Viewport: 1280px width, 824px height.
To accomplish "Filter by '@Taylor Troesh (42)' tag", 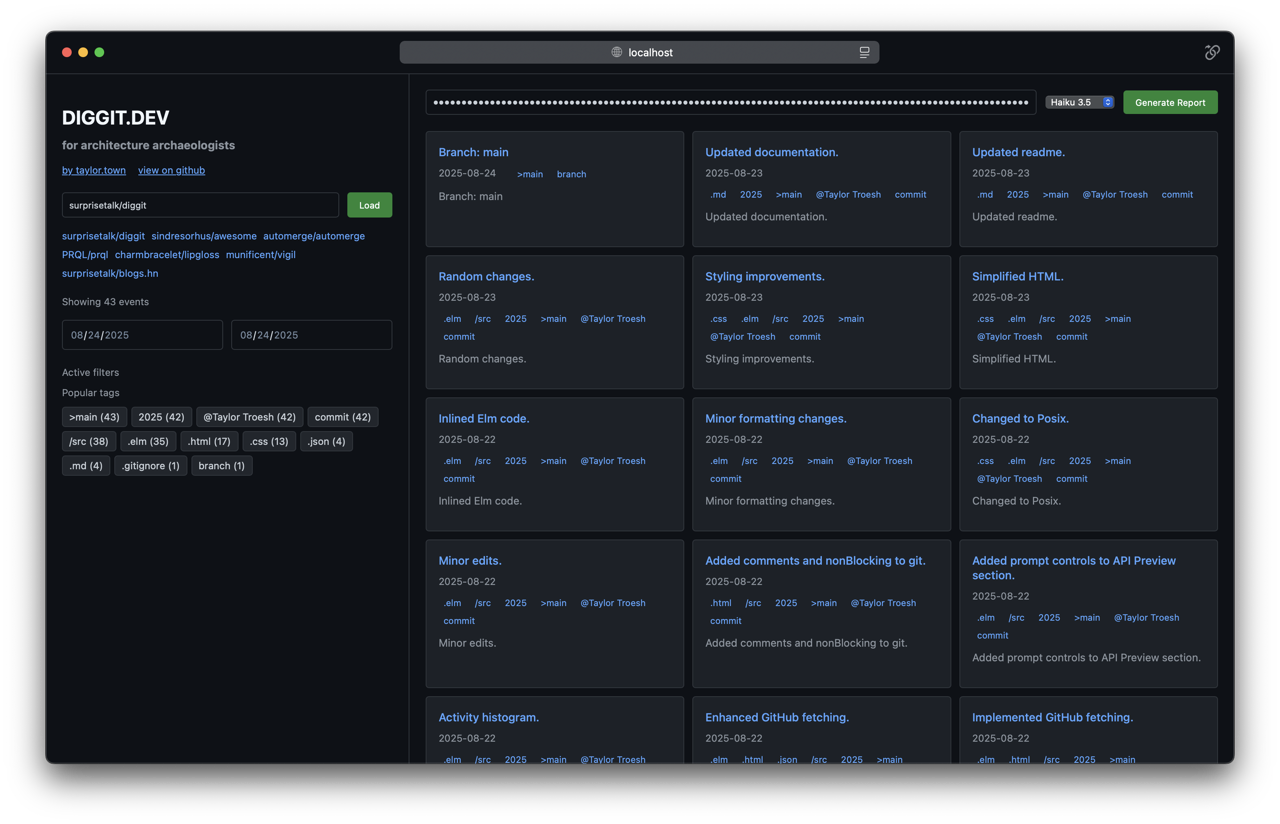I will pyautogui.click(x=249, y=417).
